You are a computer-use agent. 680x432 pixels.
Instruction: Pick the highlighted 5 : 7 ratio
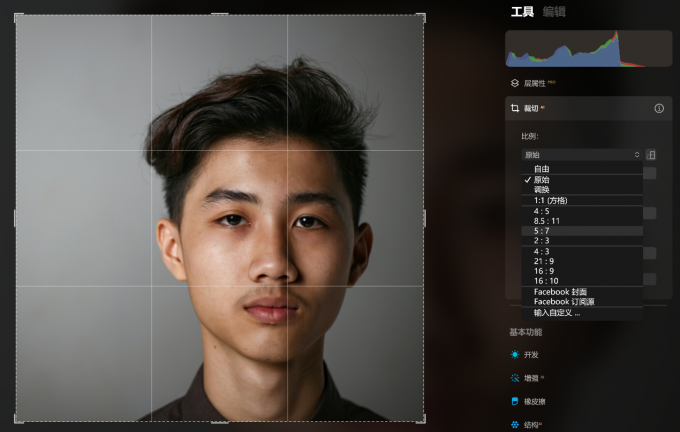[x=582, y=231]
